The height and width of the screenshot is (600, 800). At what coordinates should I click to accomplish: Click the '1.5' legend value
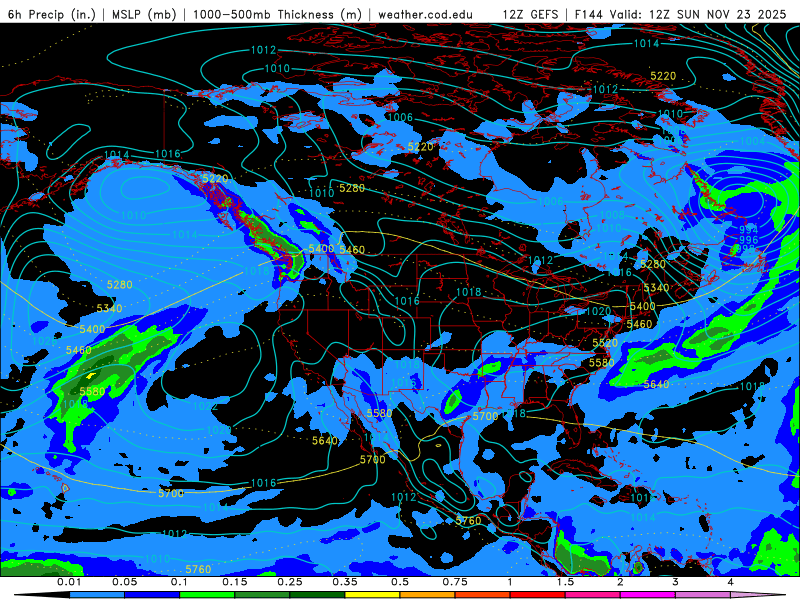[x=565, y=582]
